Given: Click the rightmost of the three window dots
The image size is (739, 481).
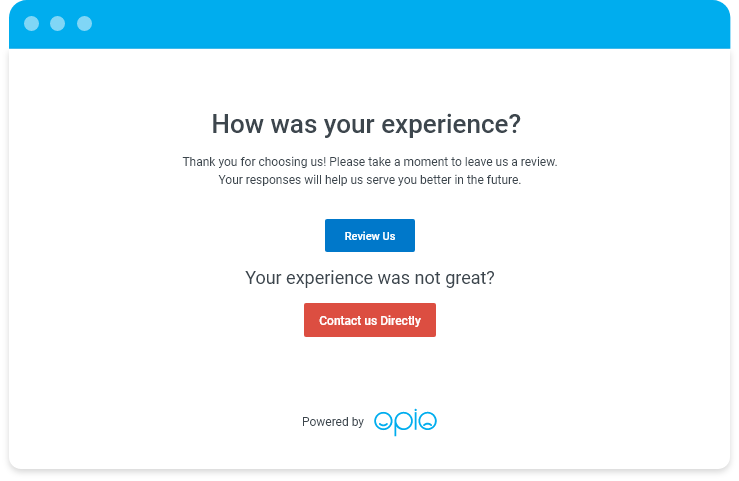Looking at the screenshot, I should pos(84,23).
